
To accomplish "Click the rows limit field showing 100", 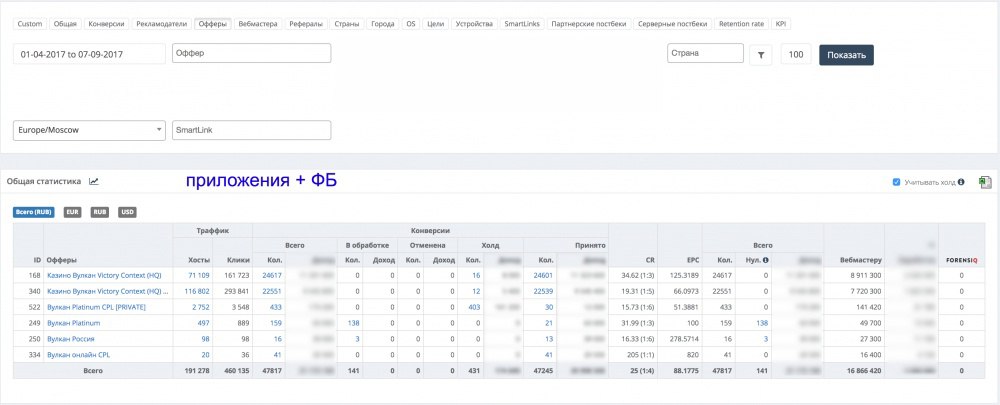I will click(796, 55).
